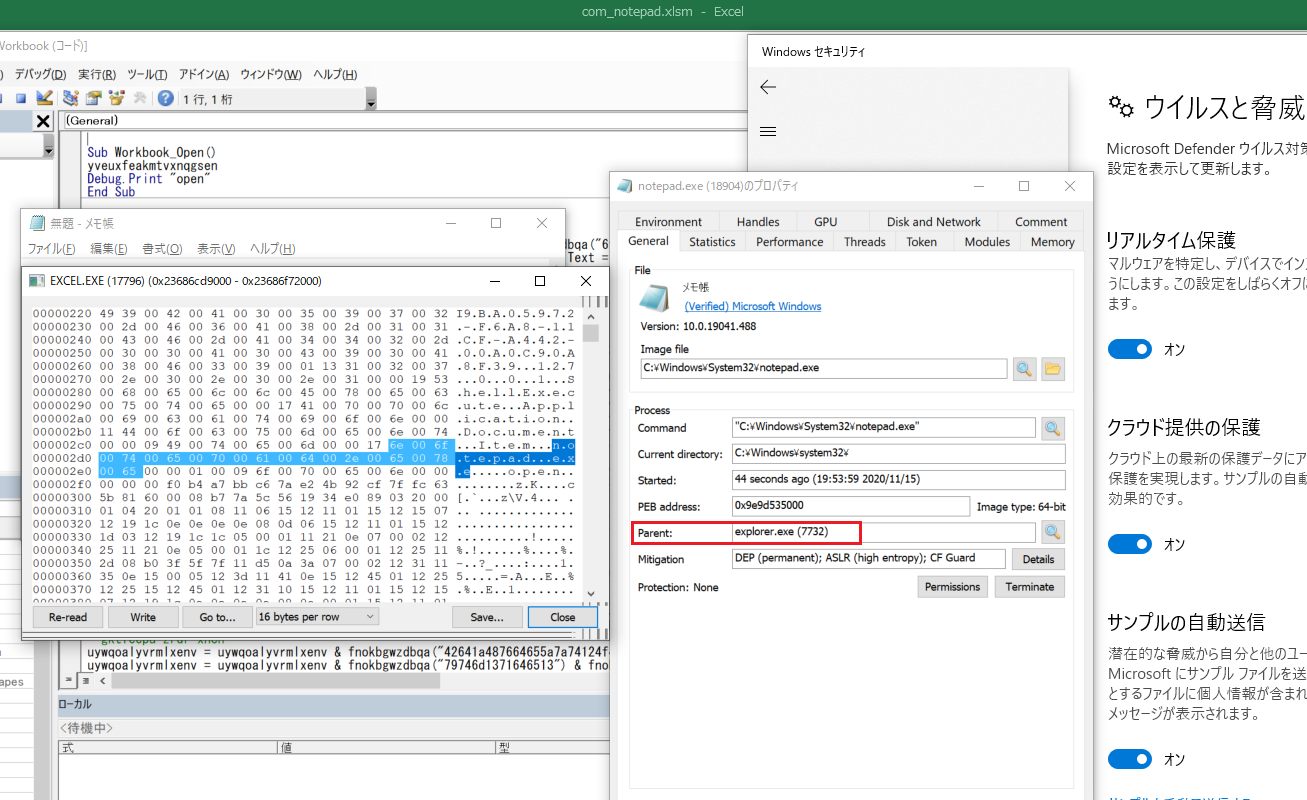Switch to the Token tab
This screenshot has width=1307, height=800.
[921, 242]
